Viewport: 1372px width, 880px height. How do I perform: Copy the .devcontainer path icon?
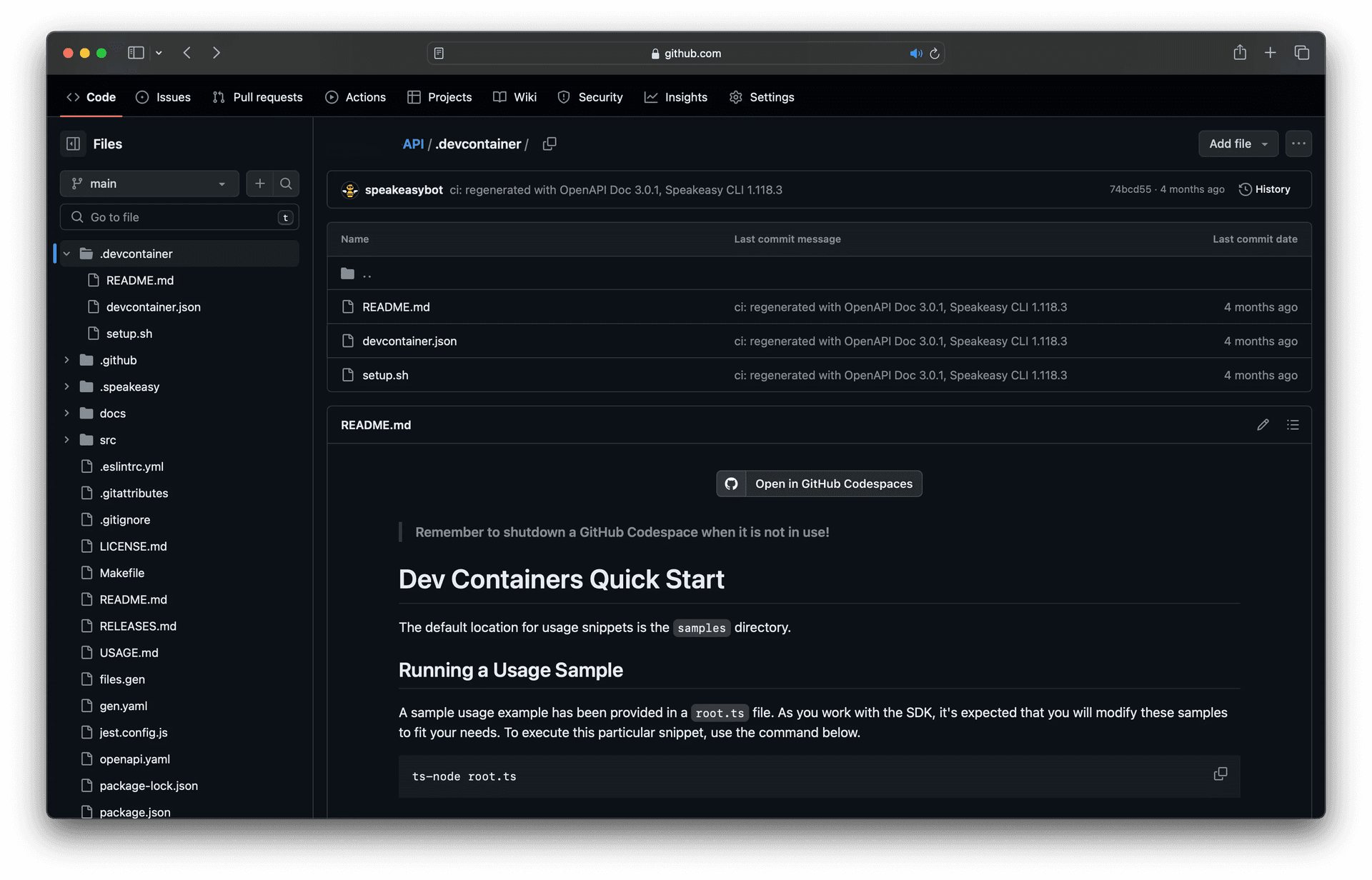[x=550, y=144]
